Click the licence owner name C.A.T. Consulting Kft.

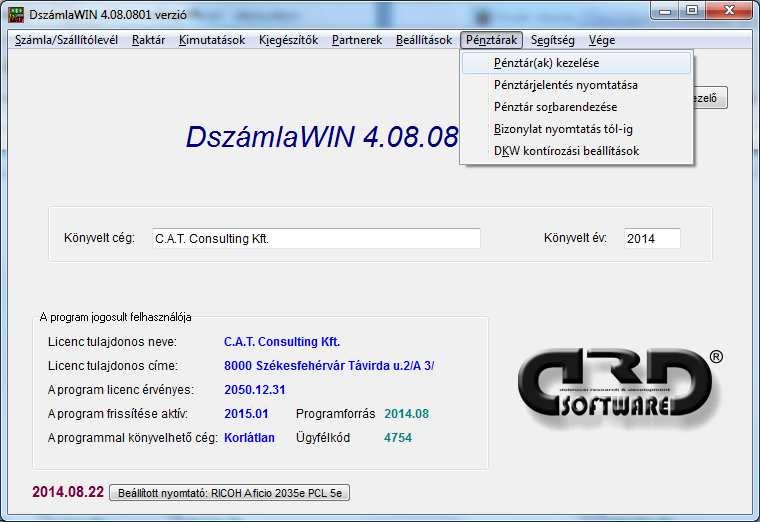(x=282, y=342)
